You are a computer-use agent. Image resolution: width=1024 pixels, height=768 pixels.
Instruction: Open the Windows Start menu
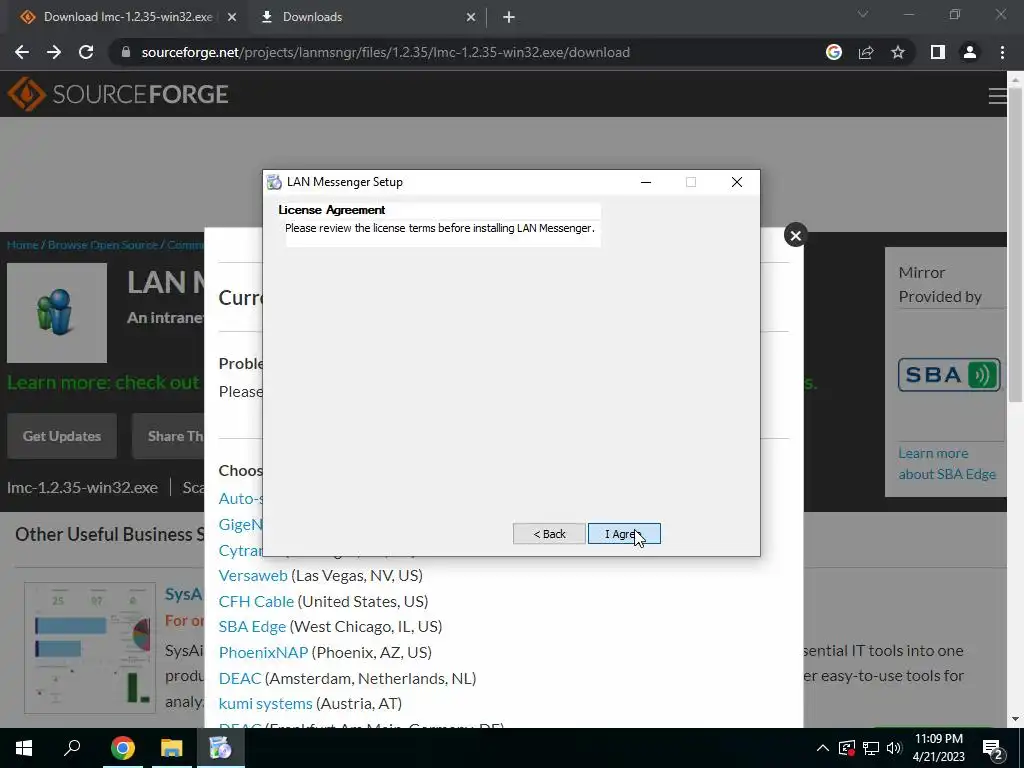(24, 748)
